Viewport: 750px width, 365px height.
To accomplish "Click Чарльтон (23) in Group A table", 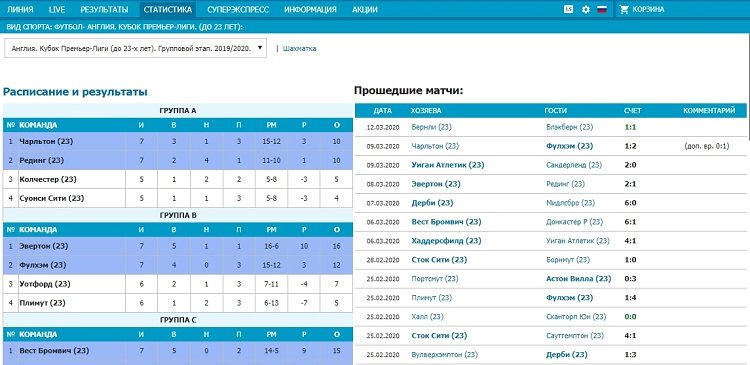I will click(x=46, y=142).
